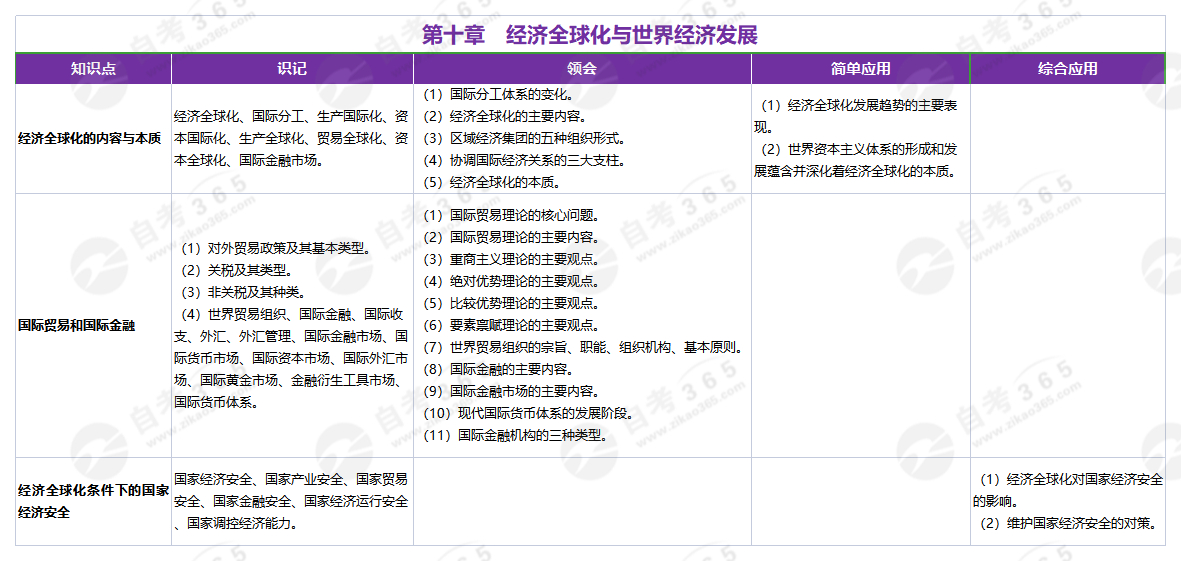Image resolution: width=1181 pixels, height=561 pixels.
Task: Click the line 现代国际货币体系的发展阶段
Action: point(528,413)
